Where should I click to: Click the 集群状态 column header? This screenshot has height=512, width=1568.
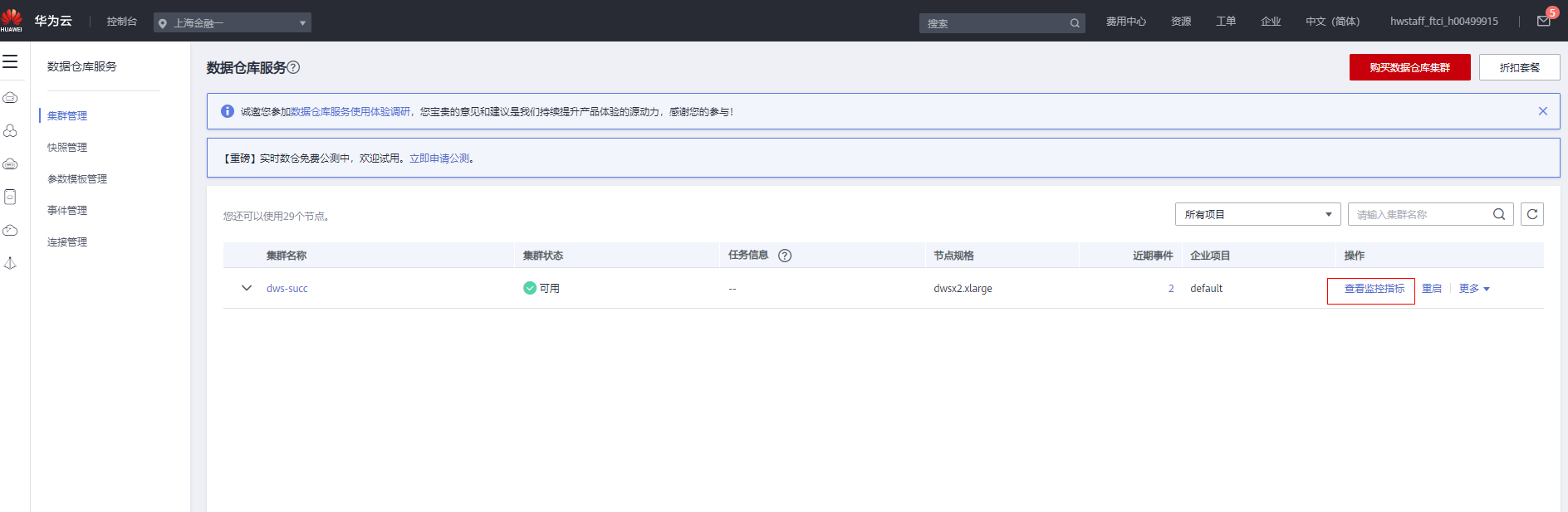coord(543,256)
